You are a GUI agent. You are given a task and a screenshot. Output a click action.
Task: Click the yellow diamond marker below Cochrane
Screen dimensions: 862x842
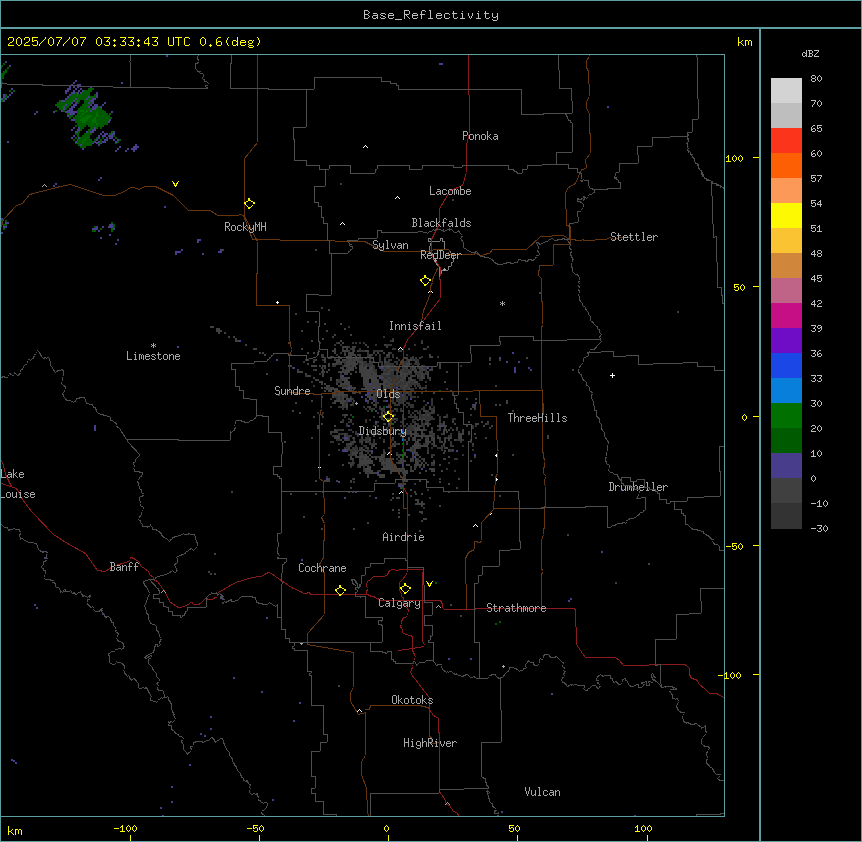(340, 590)
